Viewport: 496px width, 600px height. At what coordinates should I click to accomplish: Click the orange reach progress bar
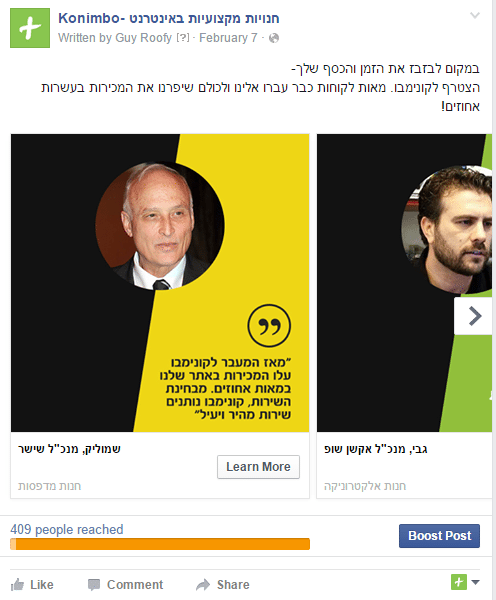[160, 544]
